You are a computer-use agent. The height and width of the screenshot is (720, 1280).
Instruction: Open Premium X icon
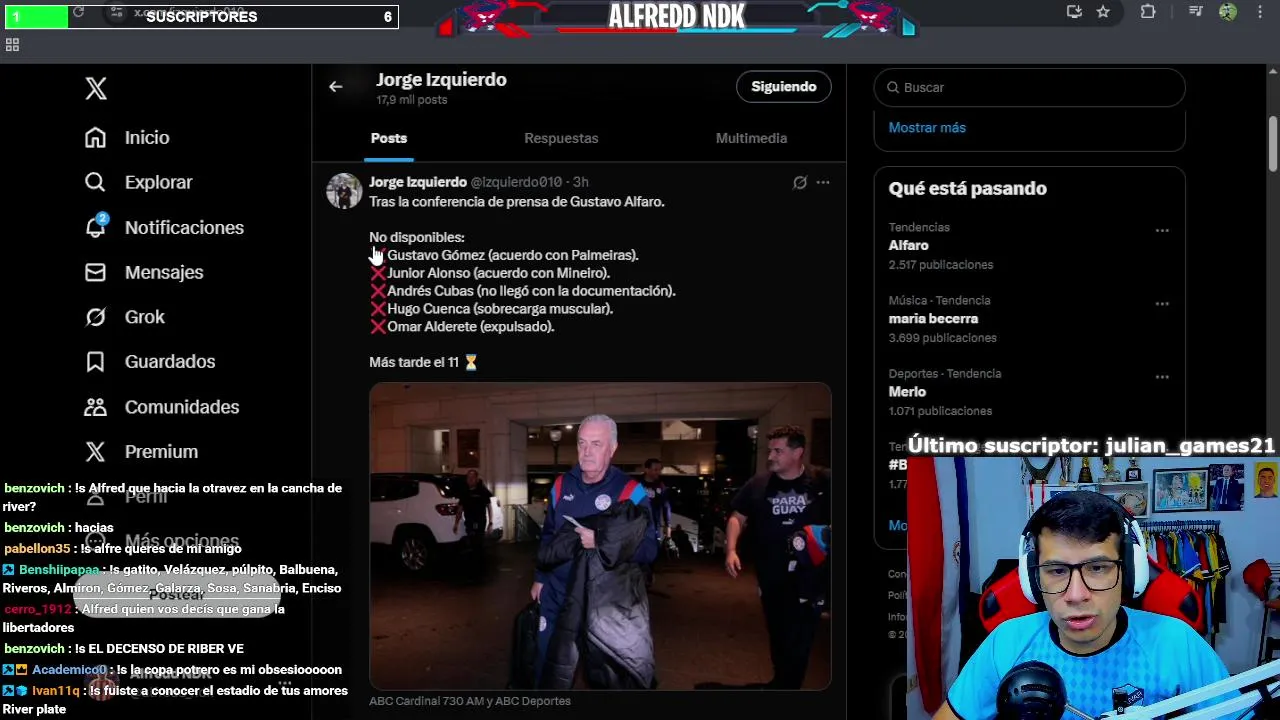pyautogui.click(x=95, y=452)
